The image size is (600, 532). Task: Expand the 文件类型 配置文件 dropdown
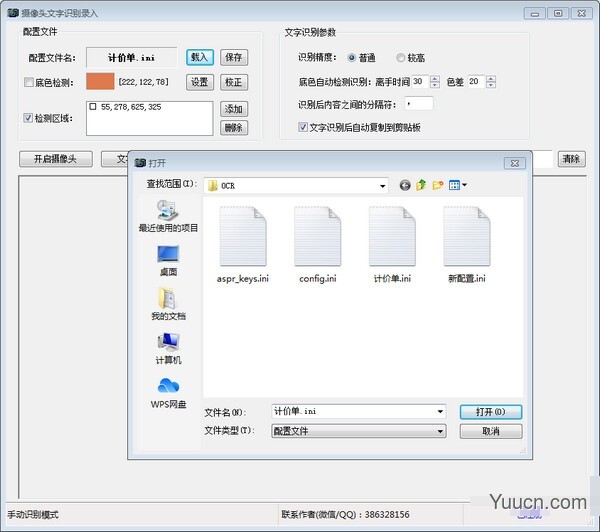tap(440, 431)
